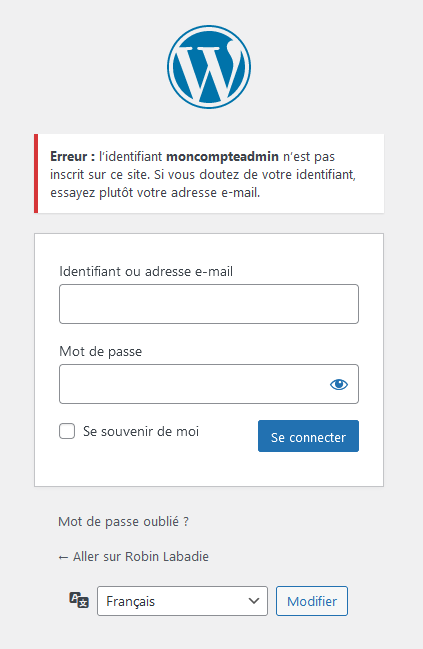423x649 pixels.
Task: Click the "Se souvenir de moi" label text
Action: [x=141, y=431]
